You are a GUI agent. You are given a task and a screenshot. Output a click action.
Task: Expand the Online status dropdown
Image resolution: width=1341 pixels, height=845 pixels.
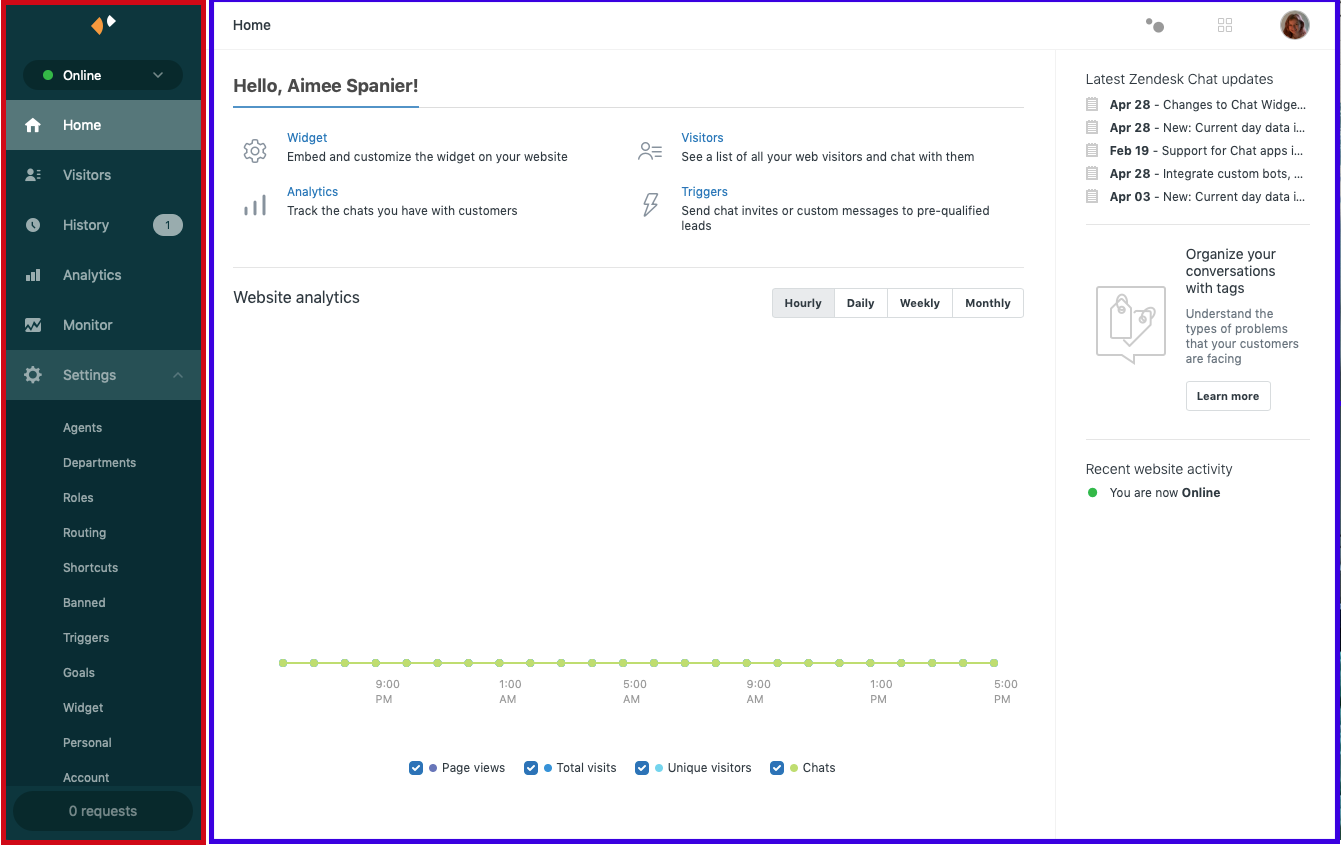[102, 75]
